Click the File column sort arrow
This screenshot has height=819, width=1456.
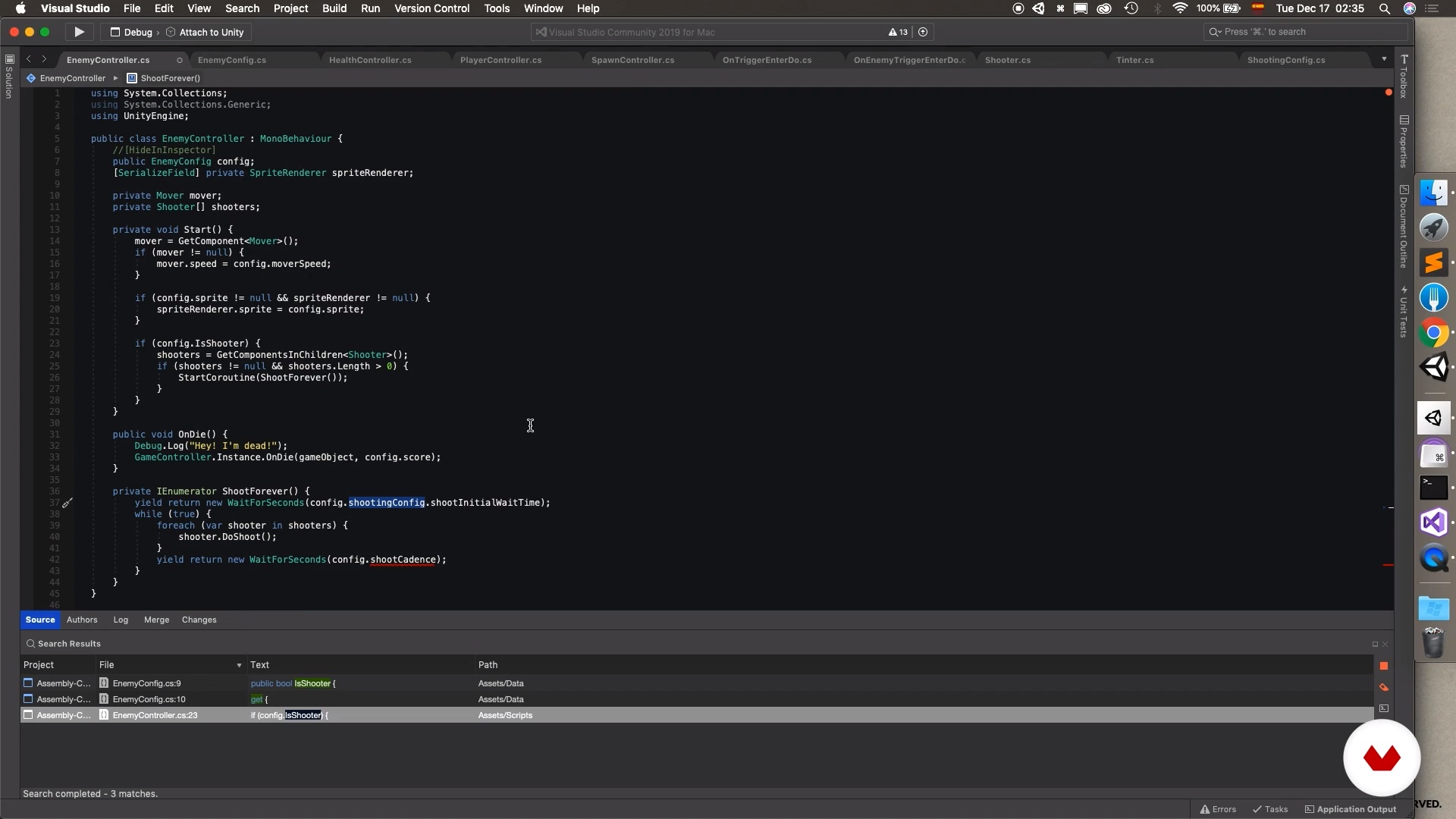(239, 665)
